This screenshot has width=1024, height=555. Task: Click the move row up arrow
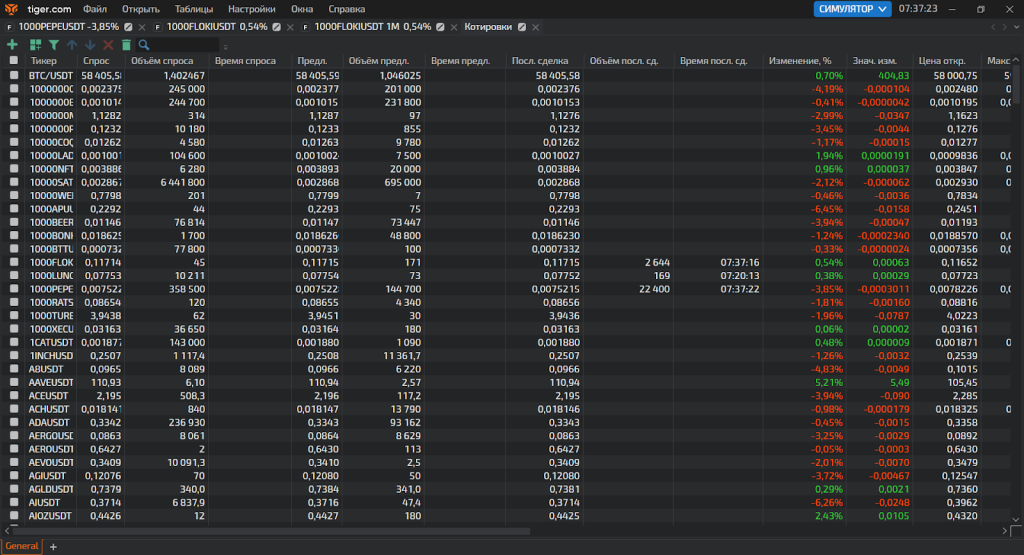[72, 45]
